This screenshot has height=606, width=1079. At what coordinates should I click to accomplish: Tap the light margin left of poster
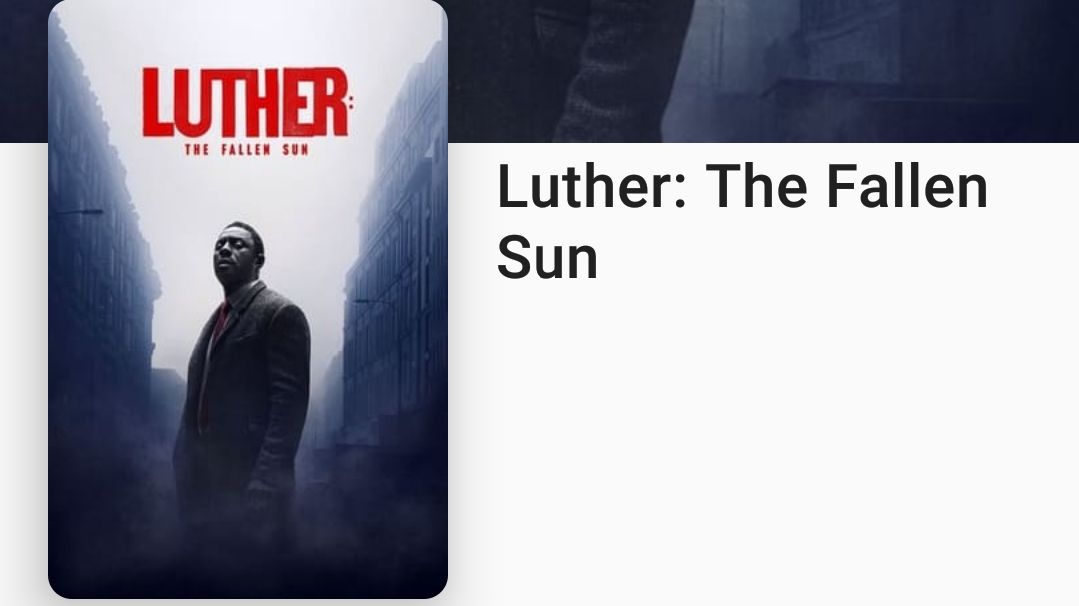tap(23, 375)
